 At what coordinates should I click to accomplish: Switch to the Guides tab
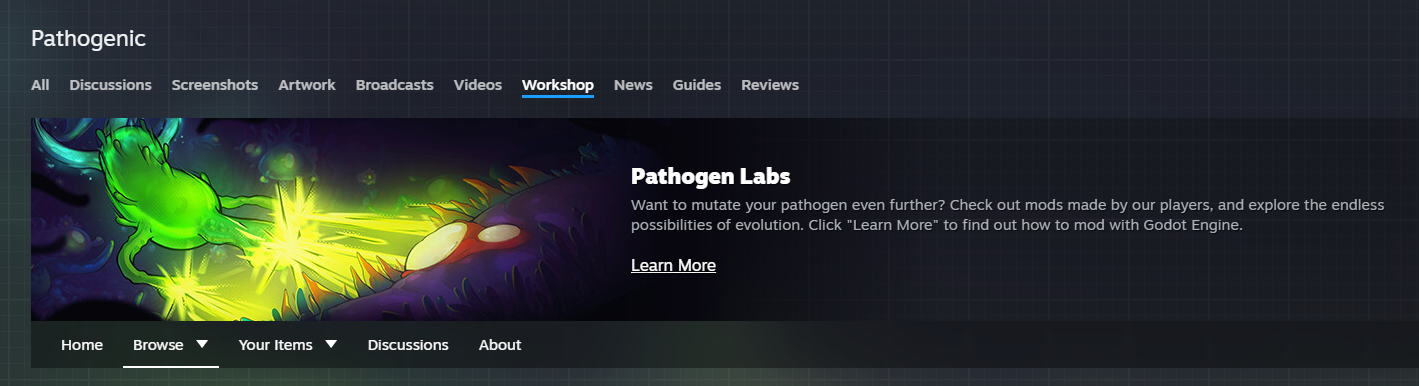697,85
